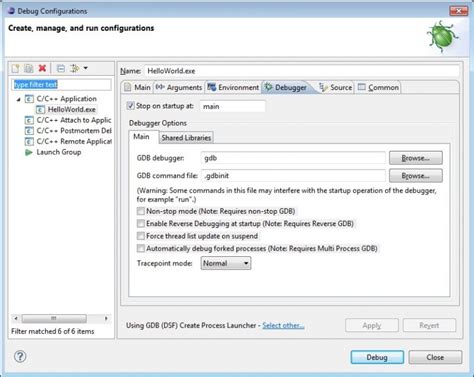Image resolution: width=474 pixels, height=377 pixels.
Task: Click the GDB debugger text field
Action: (x=293, y=158)
